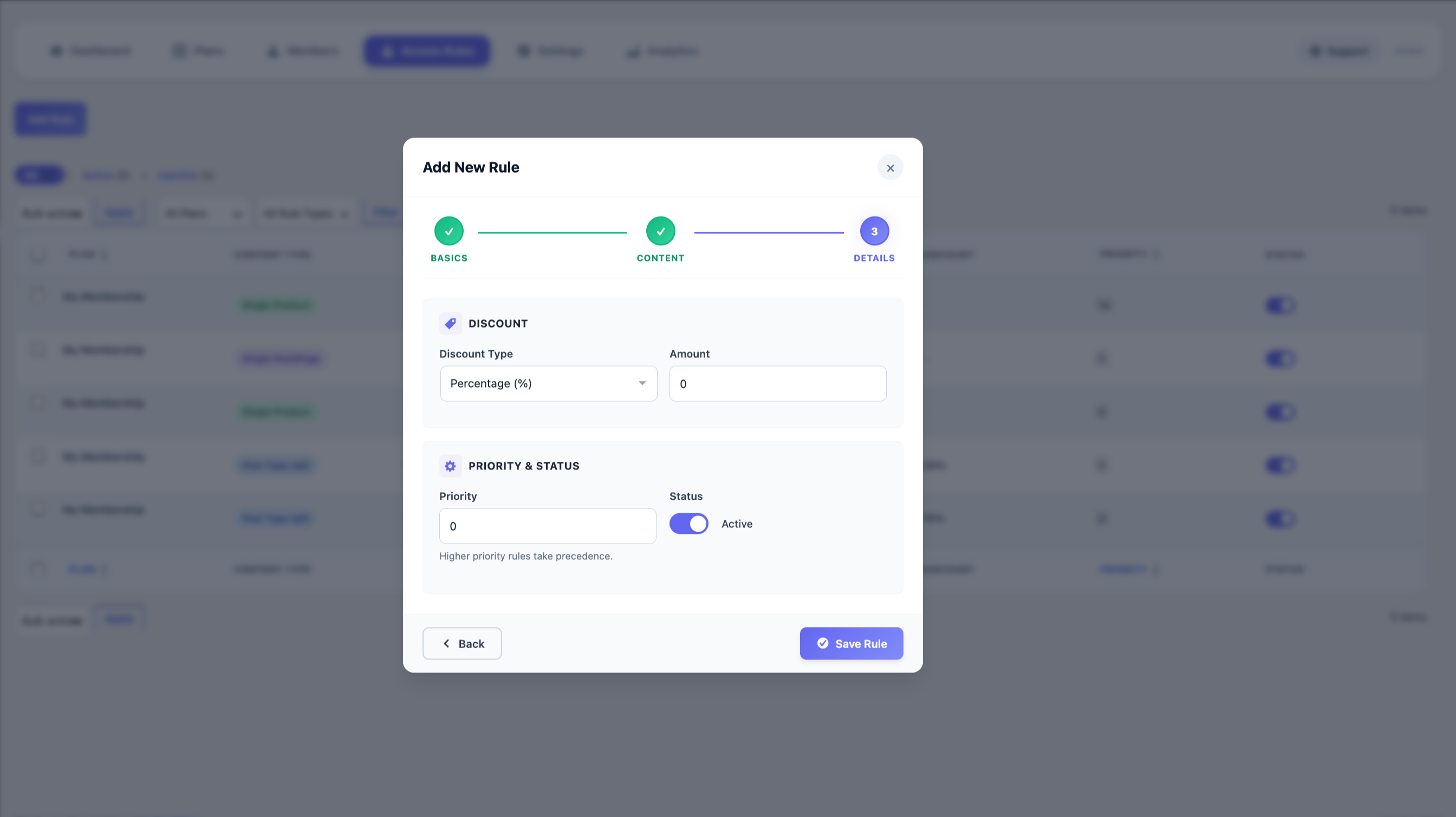Toggle the Active status switch
Viewport: 1456px width, 817px height.
click(x=688, y=524)
